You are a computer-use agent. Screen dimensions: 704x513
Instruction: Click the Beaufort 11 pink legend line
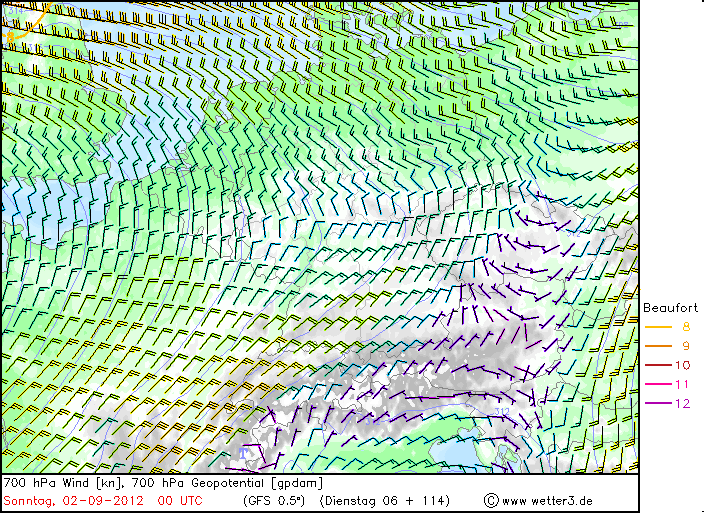pos(658,384)
